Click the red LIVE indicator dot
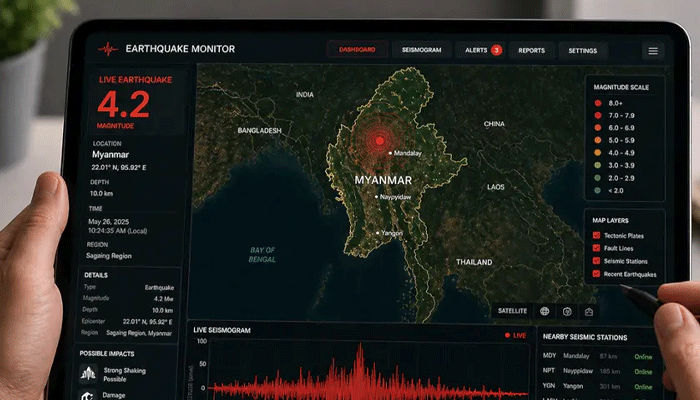Image resolution: width=700 pixels, height=400 pixels. tap(508, 335)
